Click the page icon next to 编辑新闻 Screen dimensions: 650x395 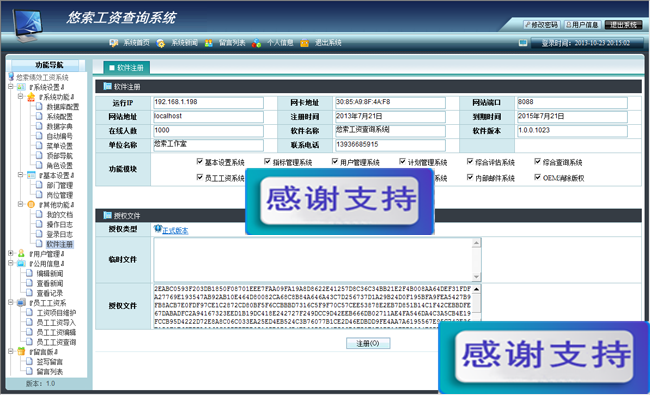tap(29, 273)
